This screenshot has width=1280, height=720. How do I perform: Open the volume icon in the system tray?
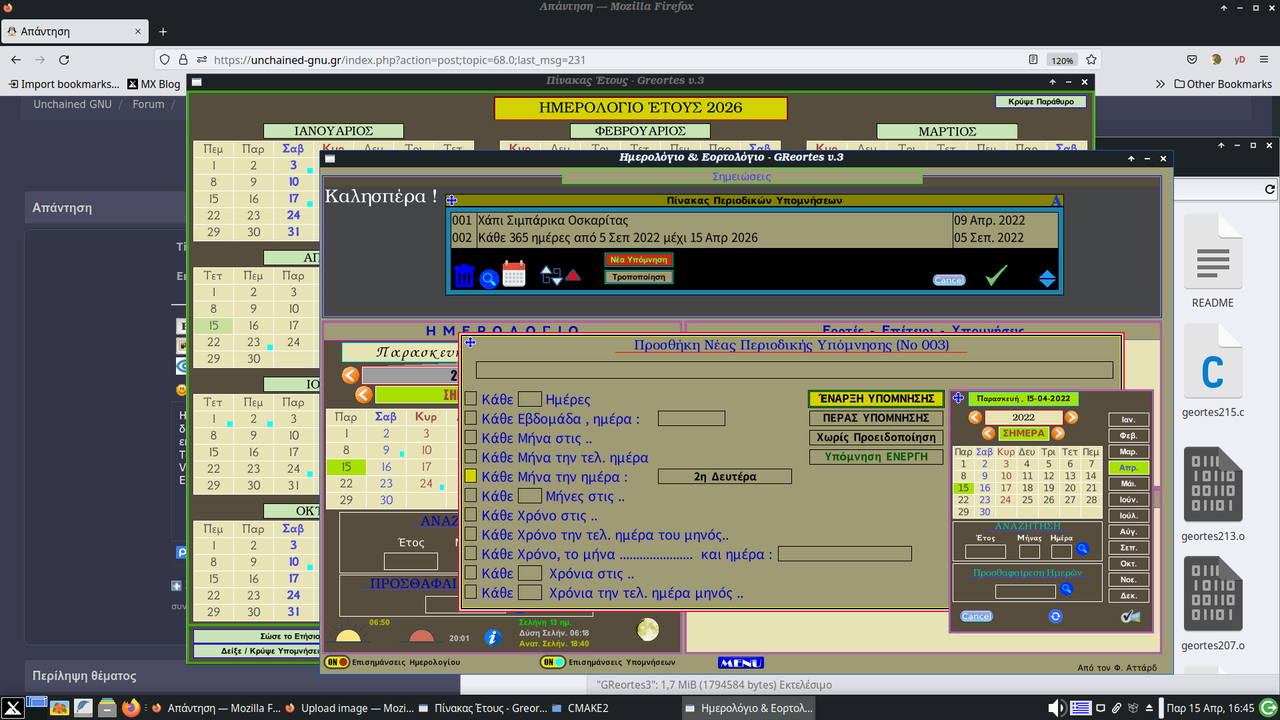point(1056,708)
